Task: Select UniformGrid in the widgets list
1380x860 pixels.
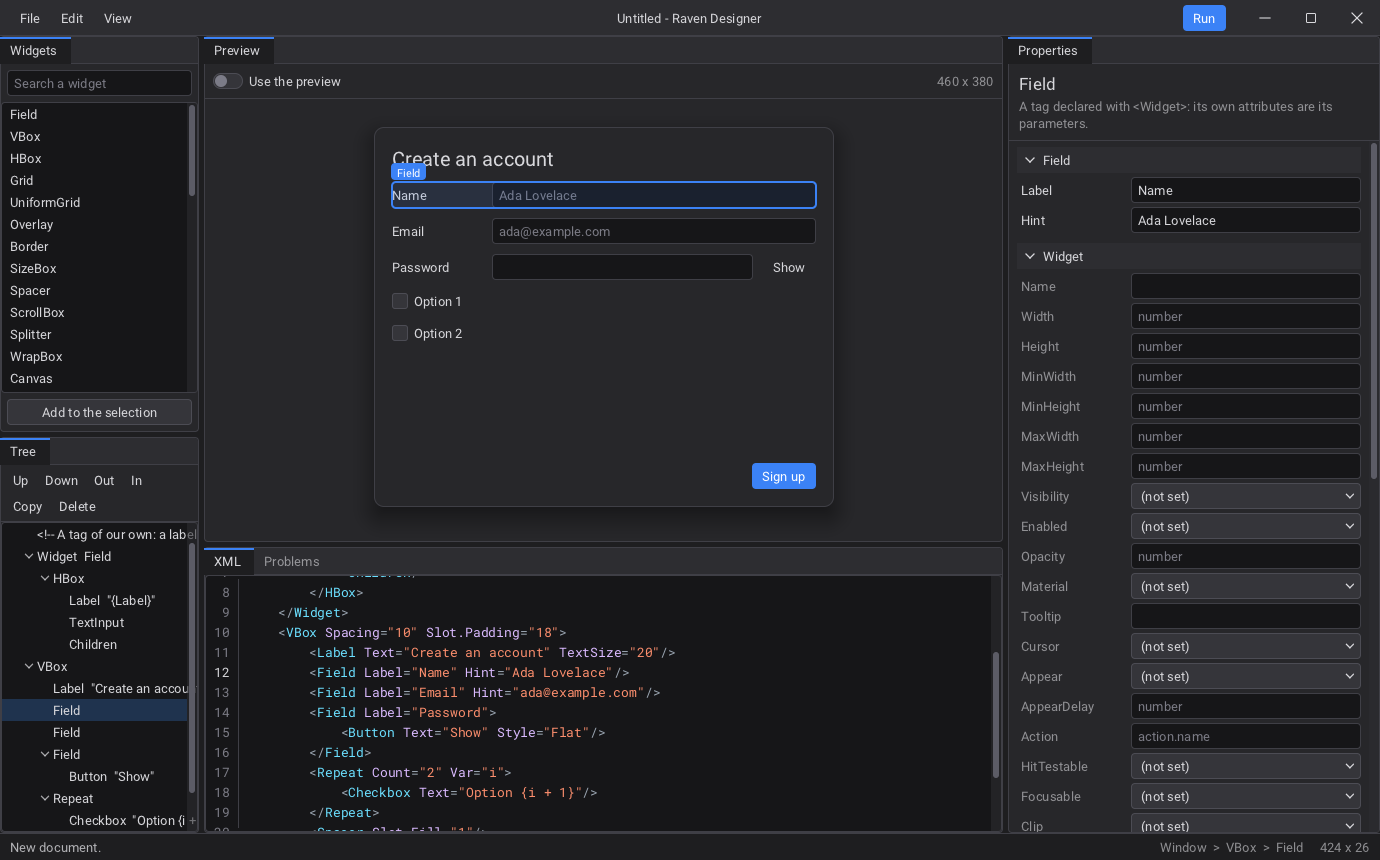Action: pos(95,202)
